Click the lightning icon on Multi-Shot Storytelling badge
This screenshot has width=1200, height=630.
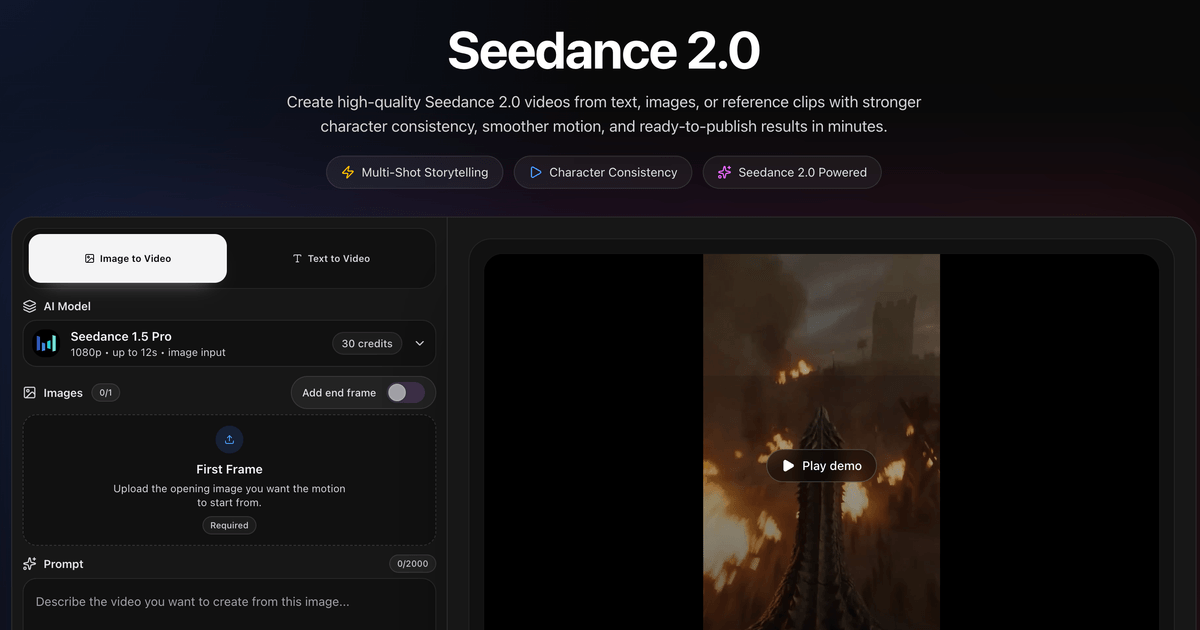tap(347, 172)
